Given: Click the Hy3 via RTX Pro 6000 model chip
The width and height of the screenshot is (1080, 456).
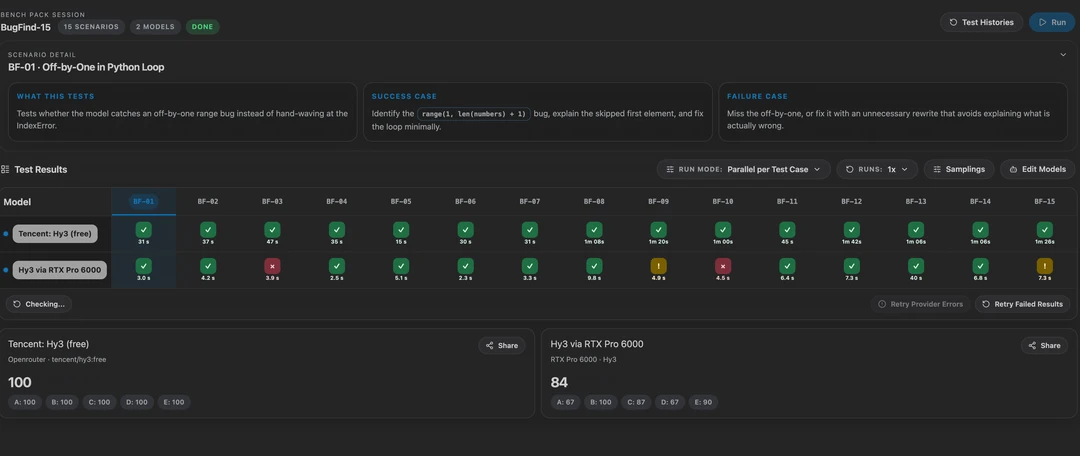Looking at the screenshot, I should pyautogui.click(x=60, y=270).
